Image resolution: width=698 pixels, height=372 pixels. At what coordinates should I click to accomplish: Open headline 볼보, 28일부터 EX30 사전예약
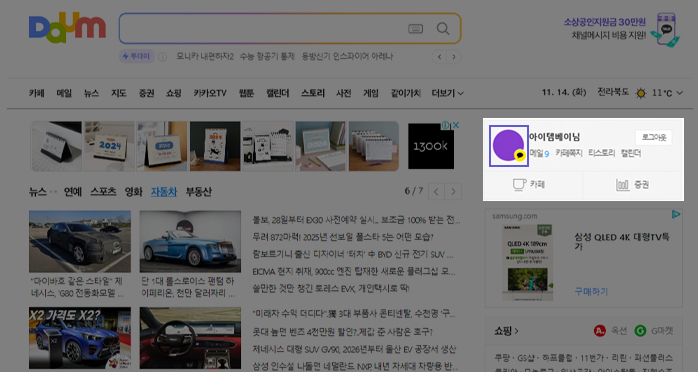coord(356,220)
